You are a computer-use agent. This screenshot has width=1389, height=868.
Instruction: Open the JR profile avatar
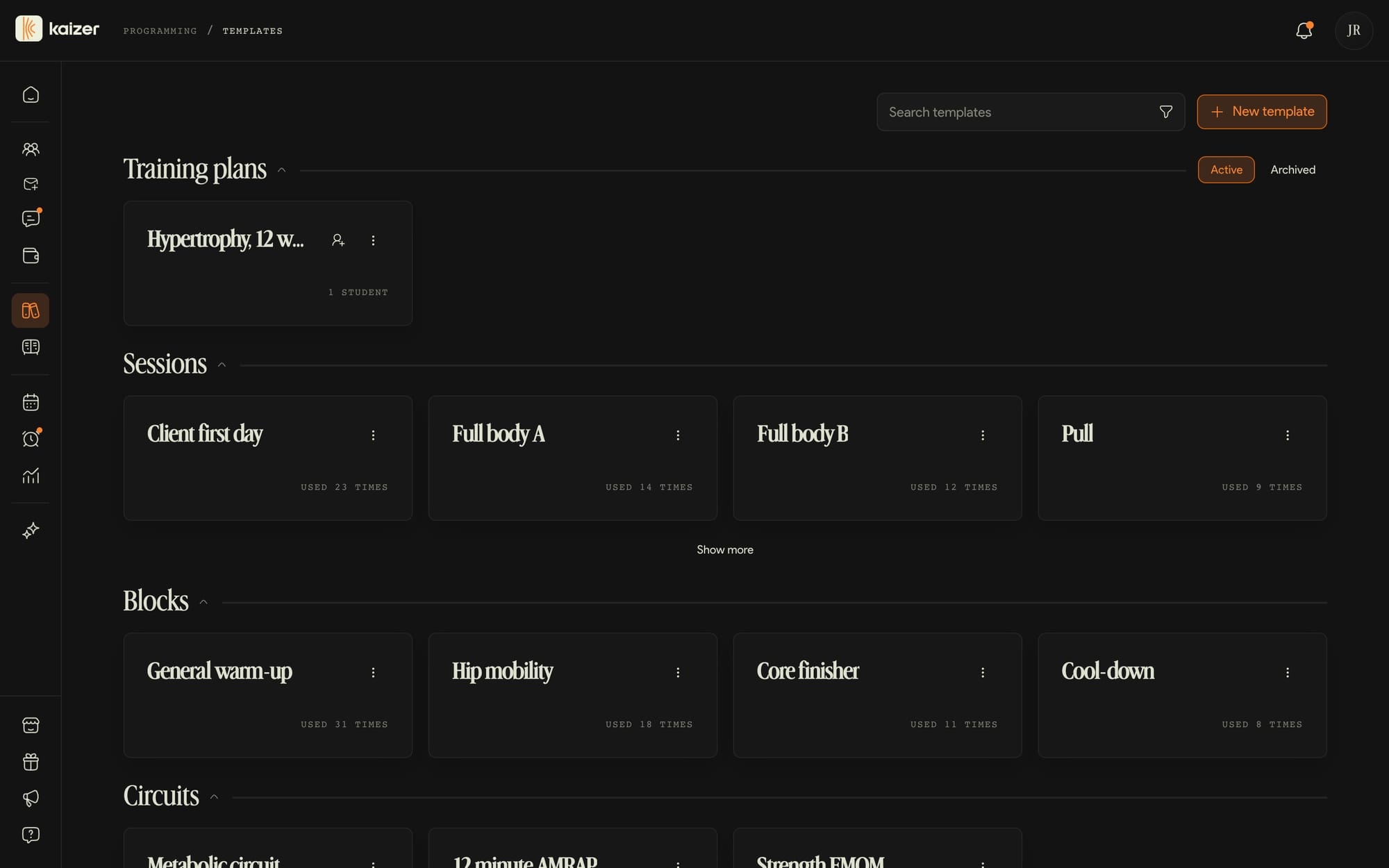pyautogui.click(x=1354, y=31)
